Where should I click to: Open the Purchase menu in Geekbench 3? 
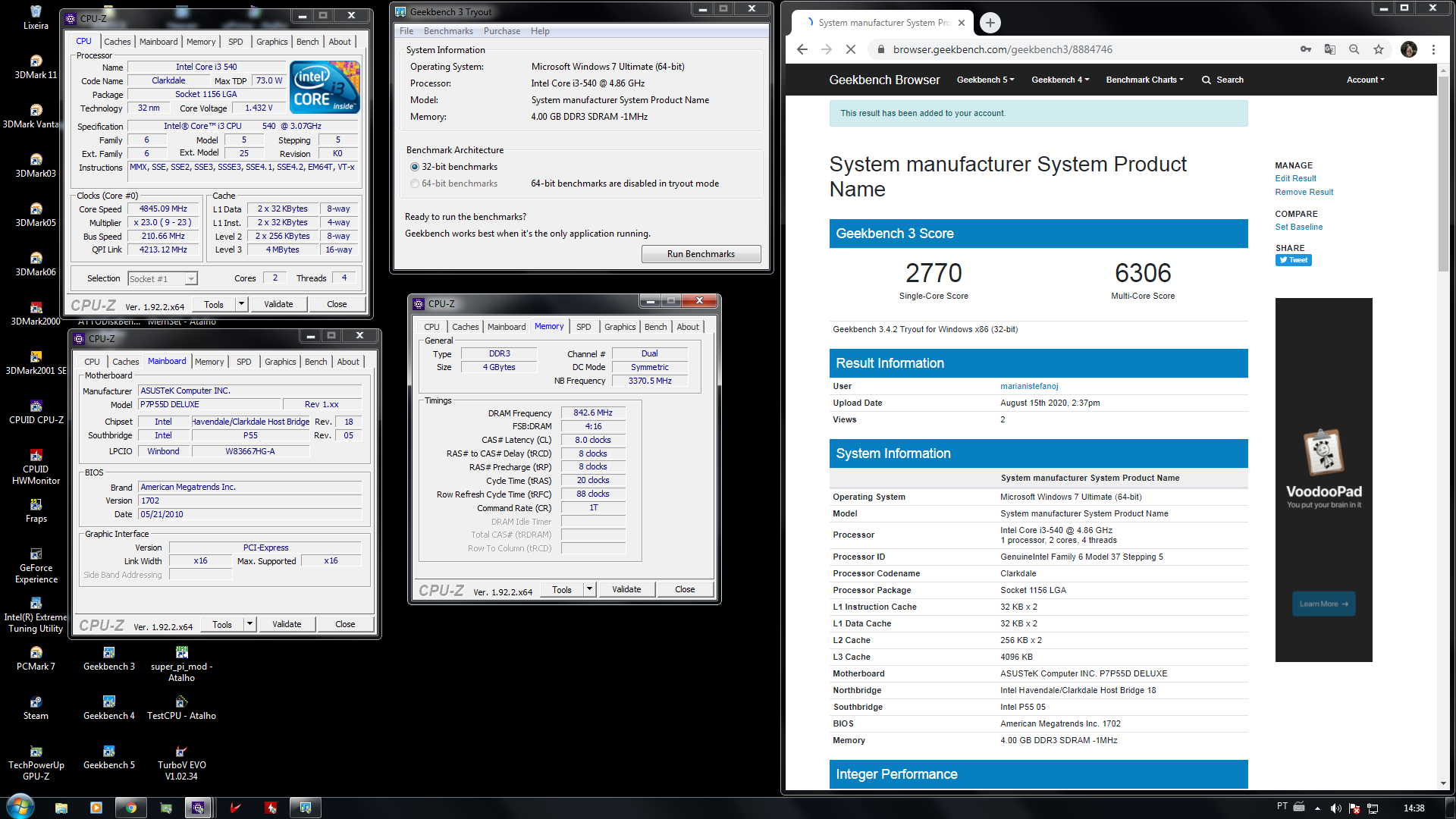coord(502,31)
